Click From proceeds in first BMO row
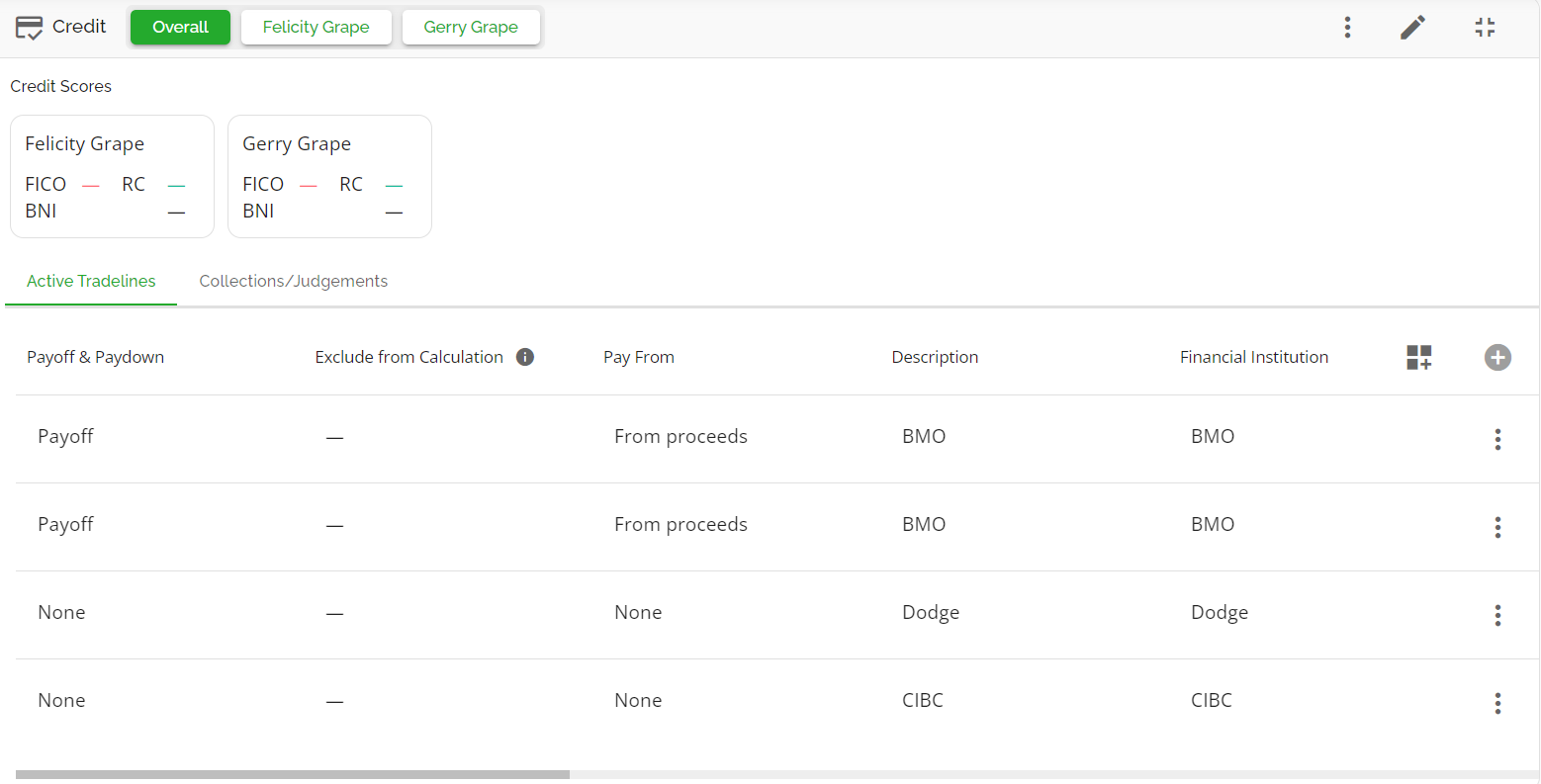The width and height of the screenshot is (1541, 784). [680, 437]
